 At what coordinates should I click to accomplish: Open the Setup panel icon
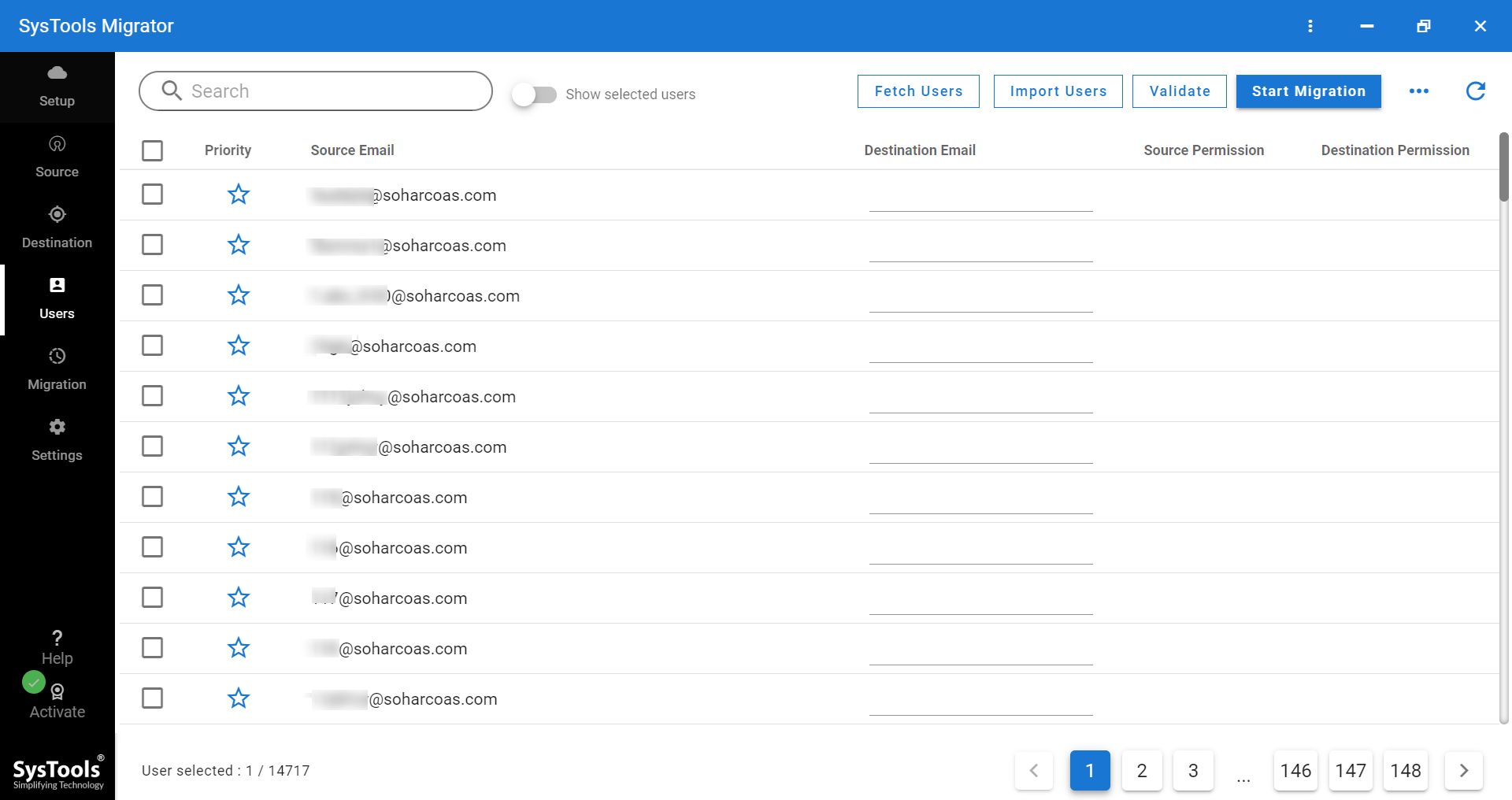point(57,74)
